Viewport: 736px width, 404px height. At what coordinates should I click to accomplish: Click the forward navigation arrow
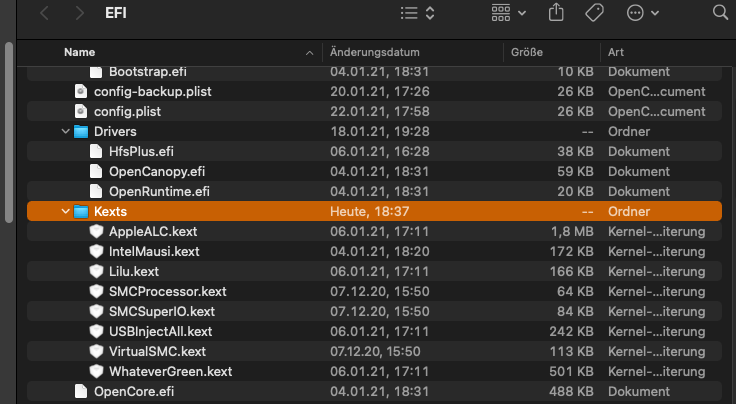[x=80, y=14]
